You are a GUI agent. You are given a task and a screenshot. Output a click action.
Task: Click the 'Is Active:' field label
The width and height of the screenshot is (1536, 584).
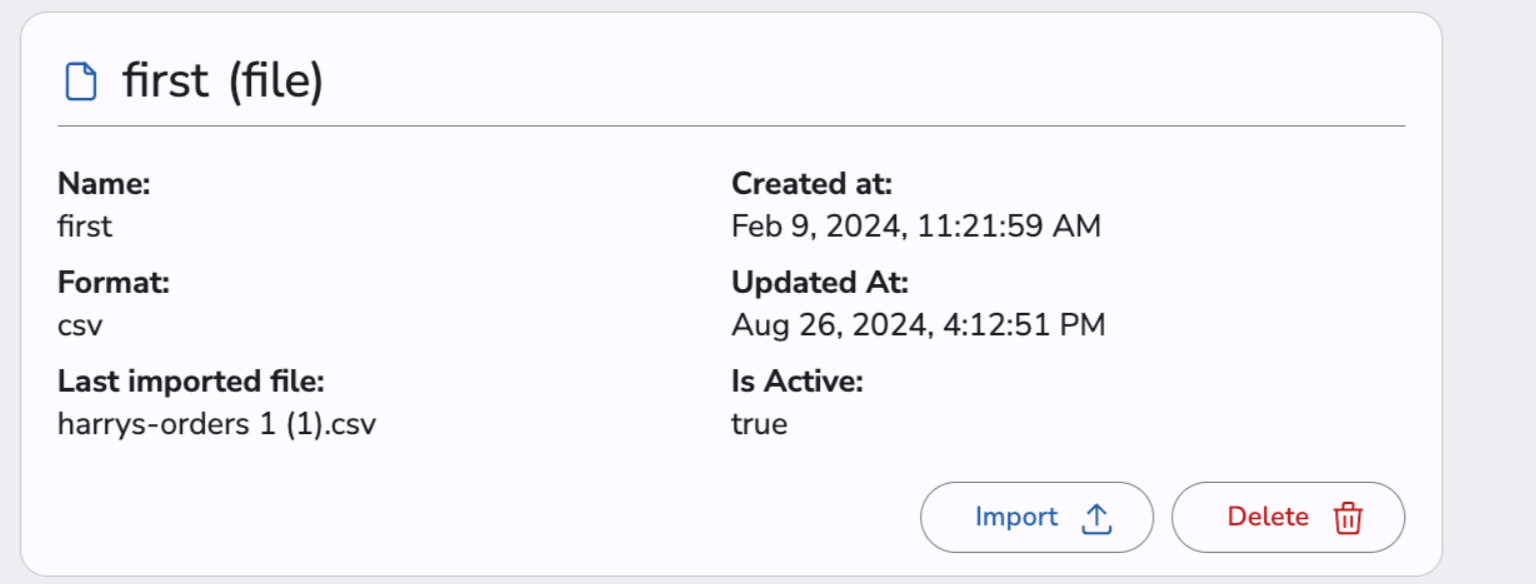point(797,382)
